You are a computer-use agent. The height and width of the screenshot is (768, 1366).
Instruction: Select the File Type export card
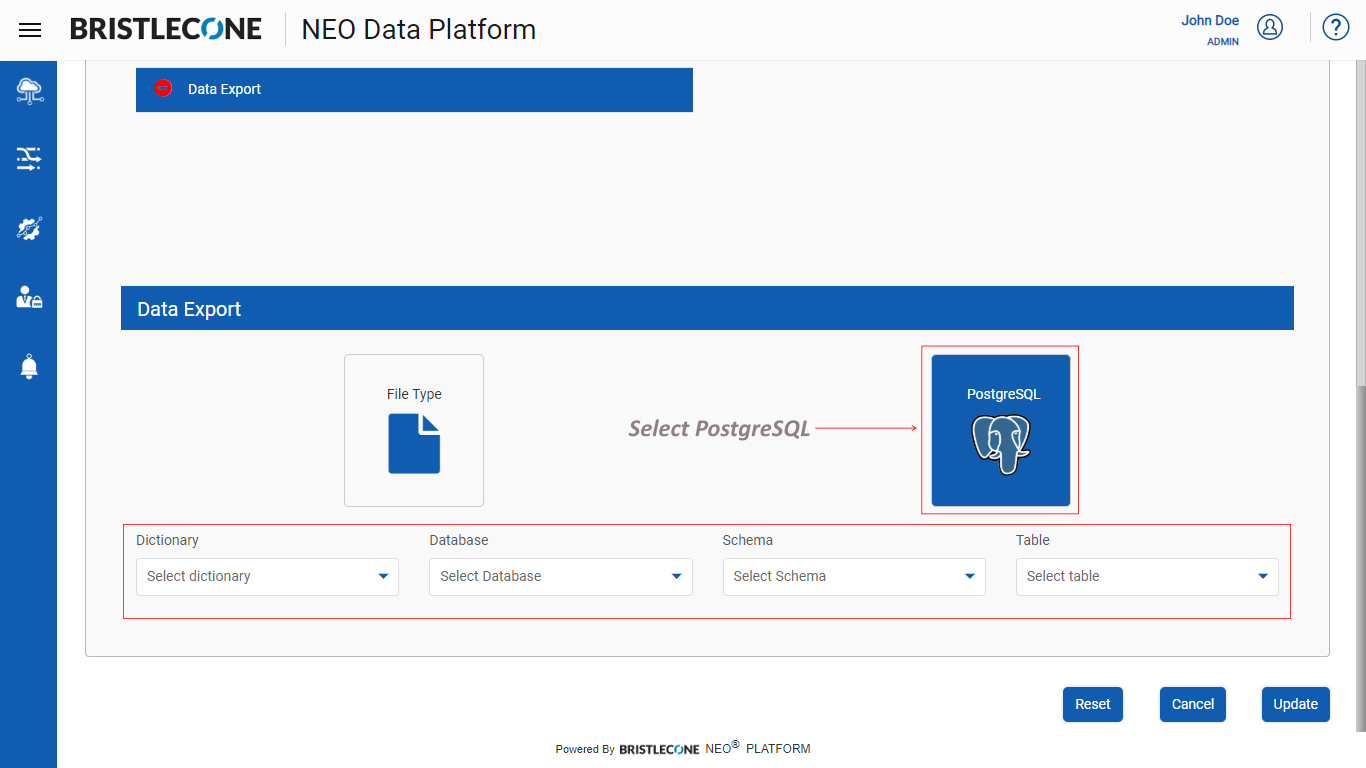point(414,430)
